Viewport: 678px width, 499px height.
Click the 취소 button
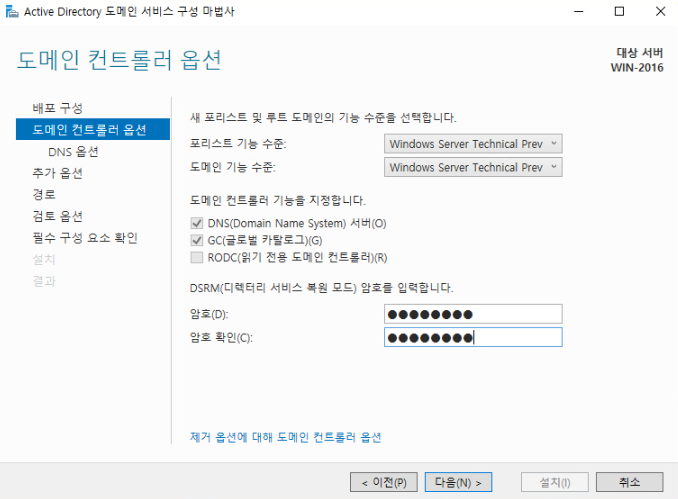pos(630,482)
